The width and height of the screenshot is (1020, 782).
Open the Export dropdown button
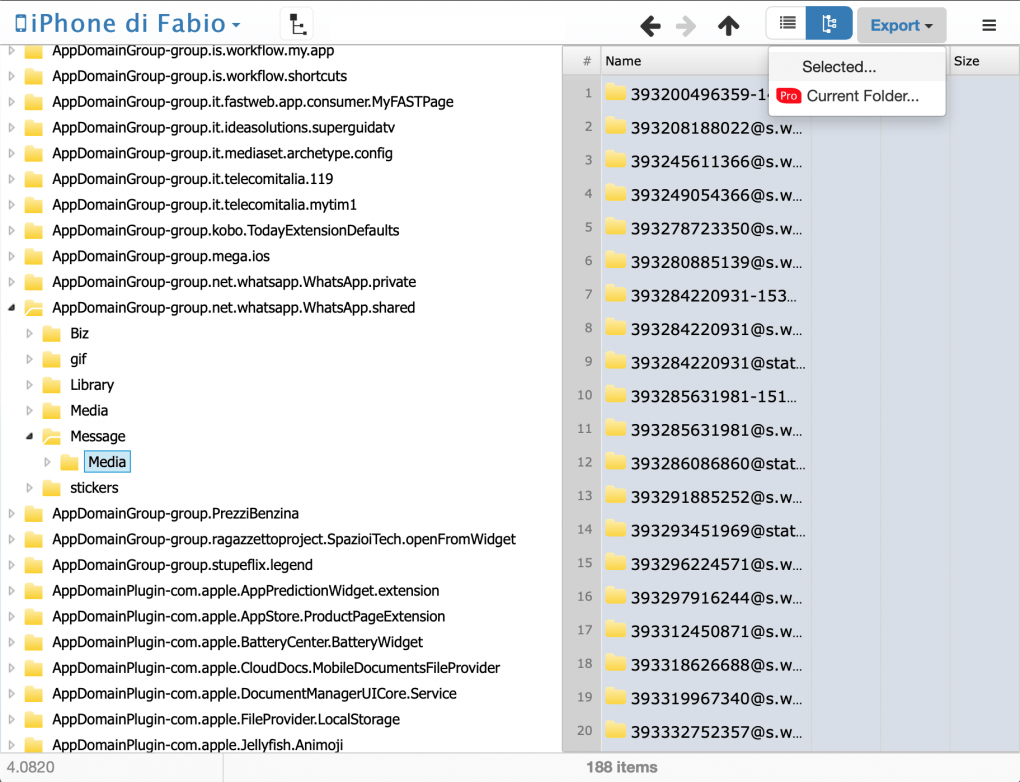(902, 25)
